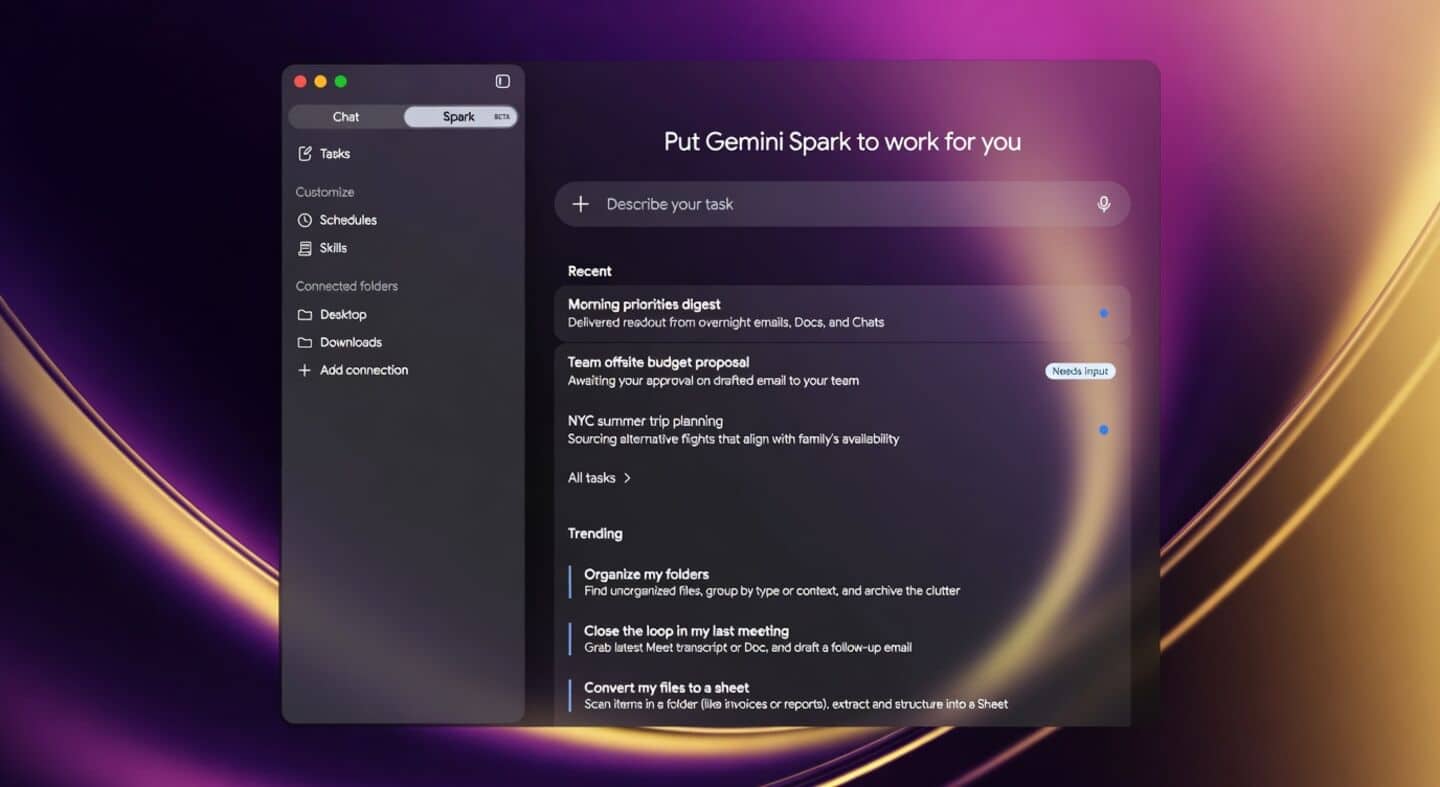The height and width of the screenshot is (787, 1440).
Task: Click the blue dot on Morning priorities digest
Action: tap(1104, 313)
